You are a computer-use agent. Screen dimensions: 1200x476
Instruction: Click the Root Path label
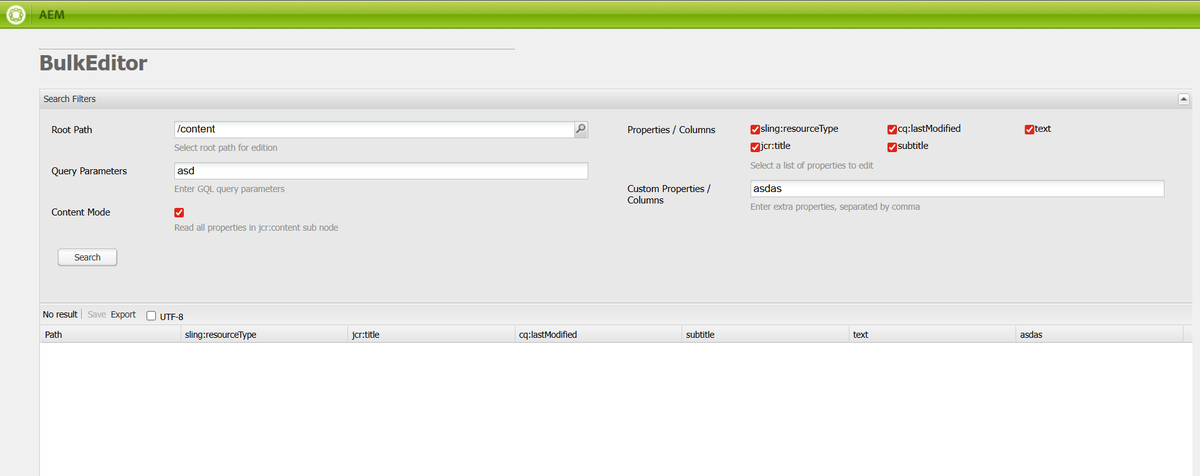point(72,130)
